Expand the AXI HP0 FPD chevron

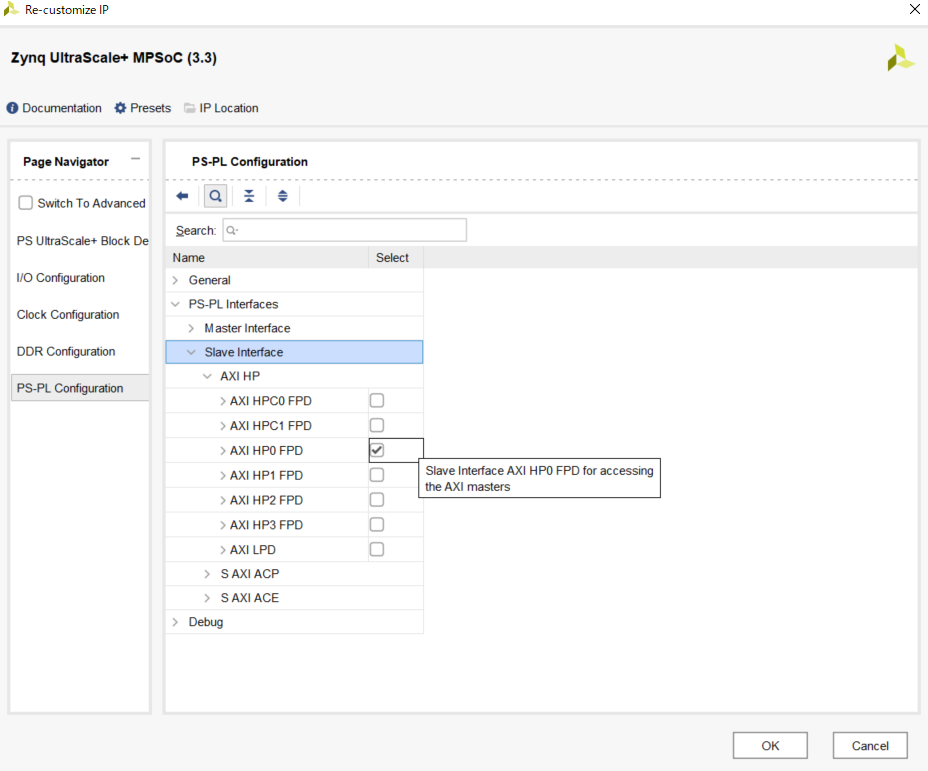tap(223, 451)
